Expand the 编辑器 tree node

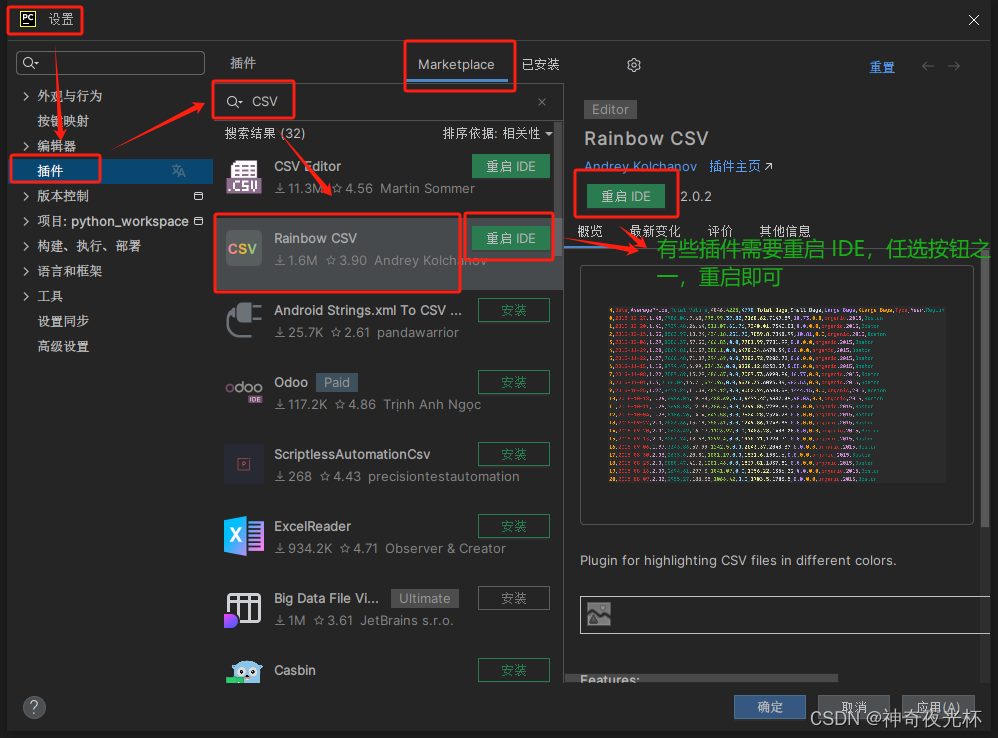pos(25,146)
